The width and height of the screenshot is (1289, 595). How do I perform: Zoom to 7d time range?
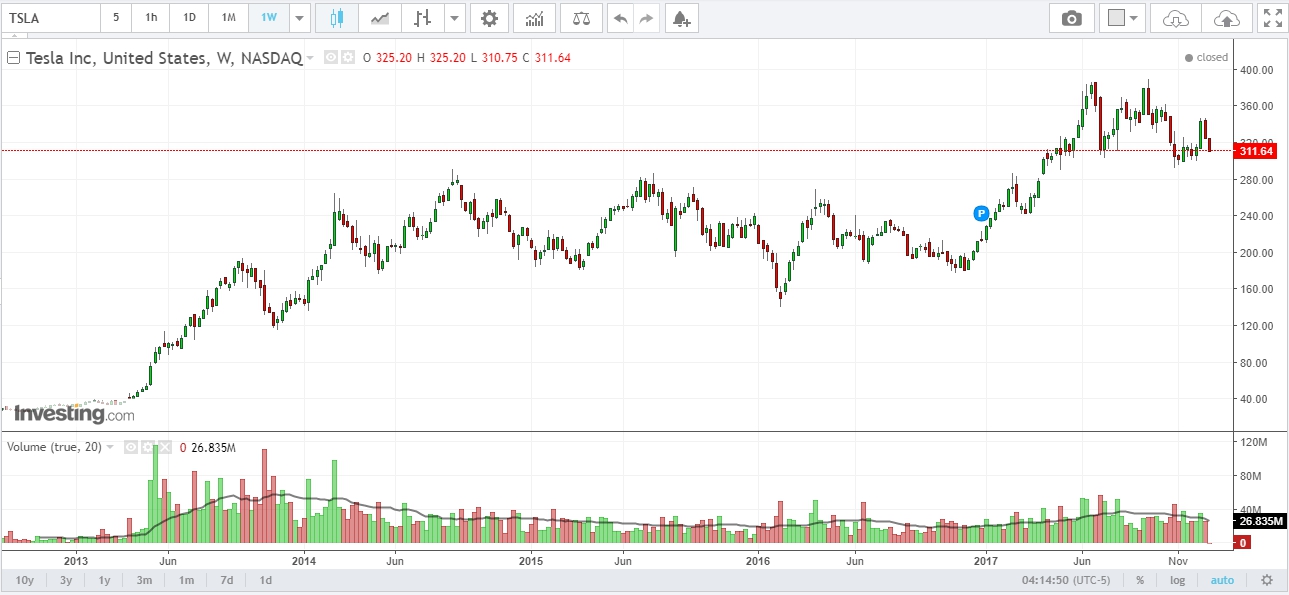pyautogui.click(x=227, y=580)
